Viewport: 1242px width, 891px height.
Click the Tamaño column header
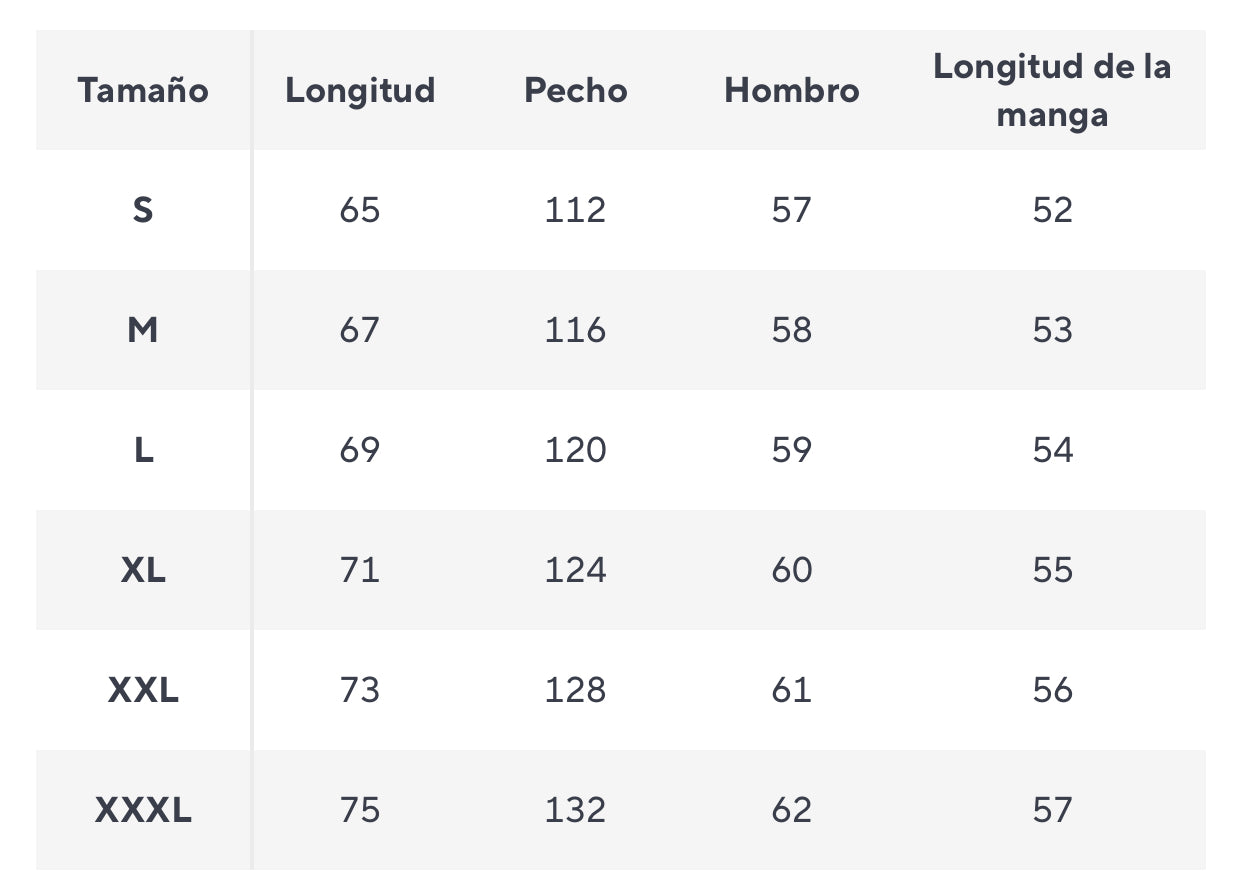point(143,90)
